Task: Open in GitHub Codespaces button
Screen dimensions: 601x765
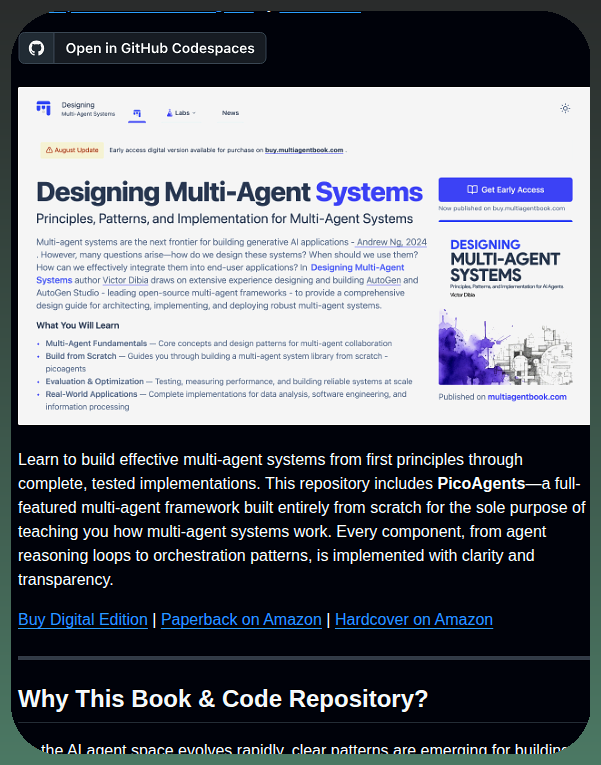Action: (142, 48)
